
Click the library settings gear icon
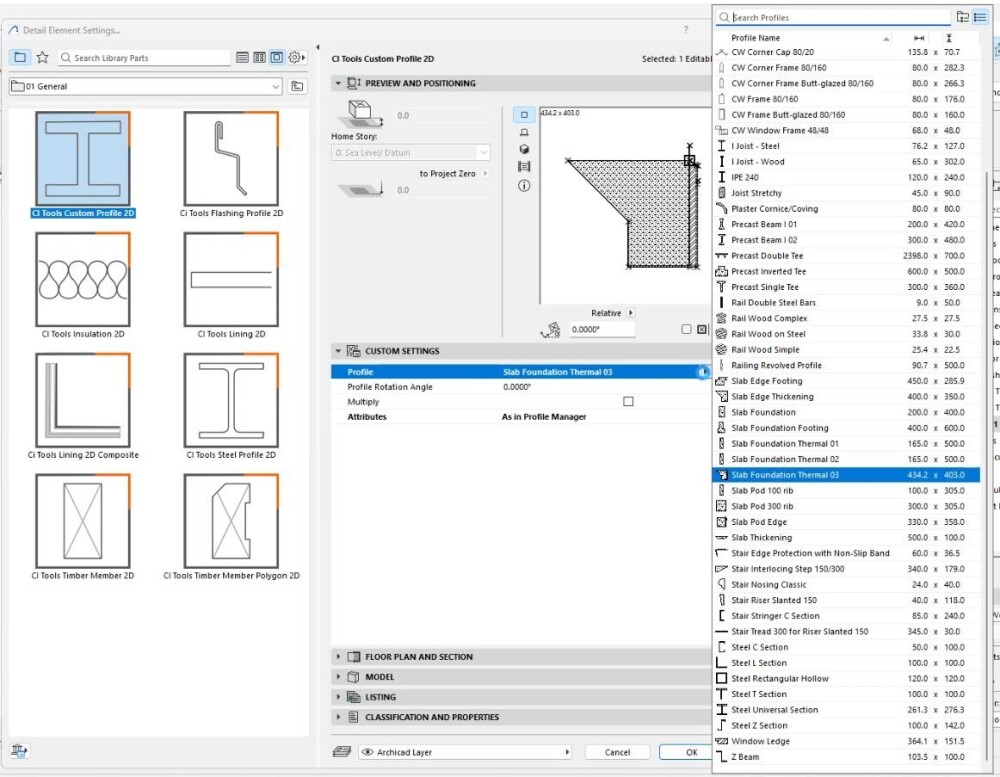296,58
